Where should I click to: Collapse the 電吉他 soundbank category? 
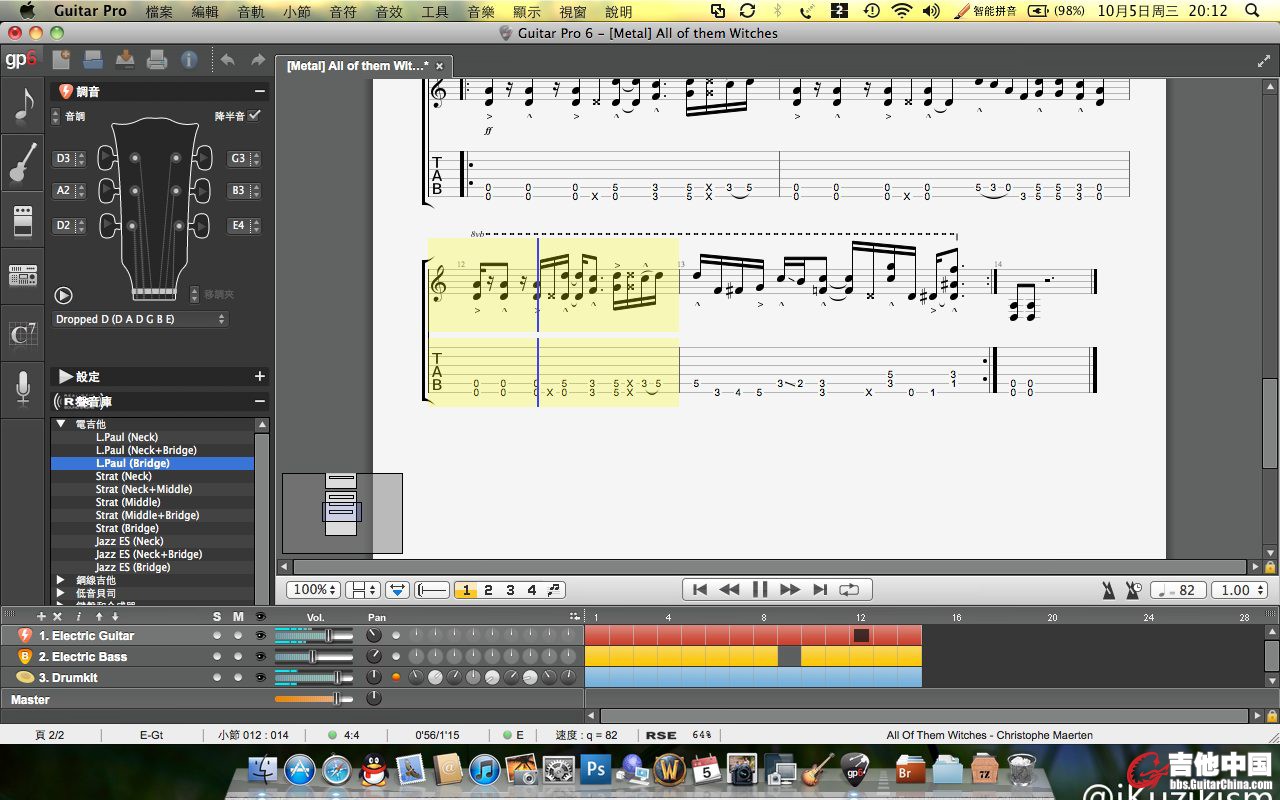coord(61,424)
